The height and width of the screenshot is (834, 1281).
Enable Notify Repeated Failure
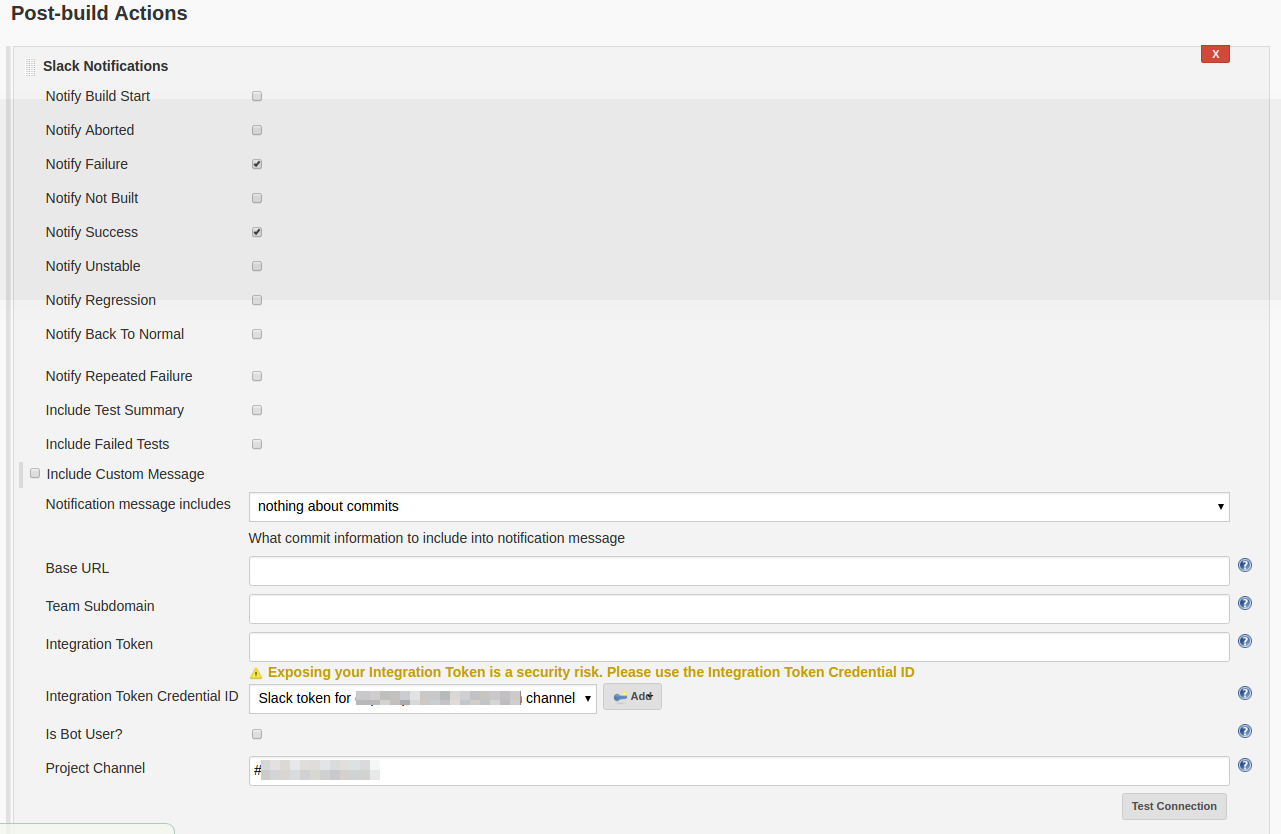click(x=257, y=376)
